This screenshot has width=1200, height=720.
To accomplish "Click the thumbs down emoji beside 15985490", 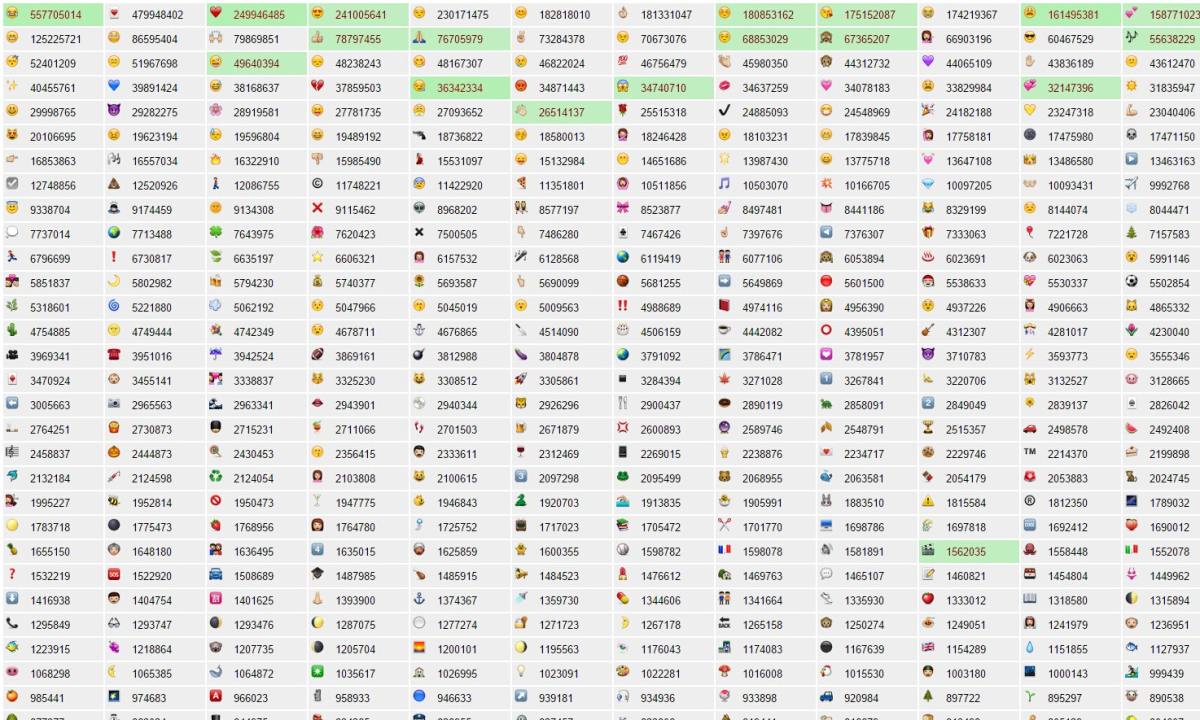I will (x=317, y=160).
